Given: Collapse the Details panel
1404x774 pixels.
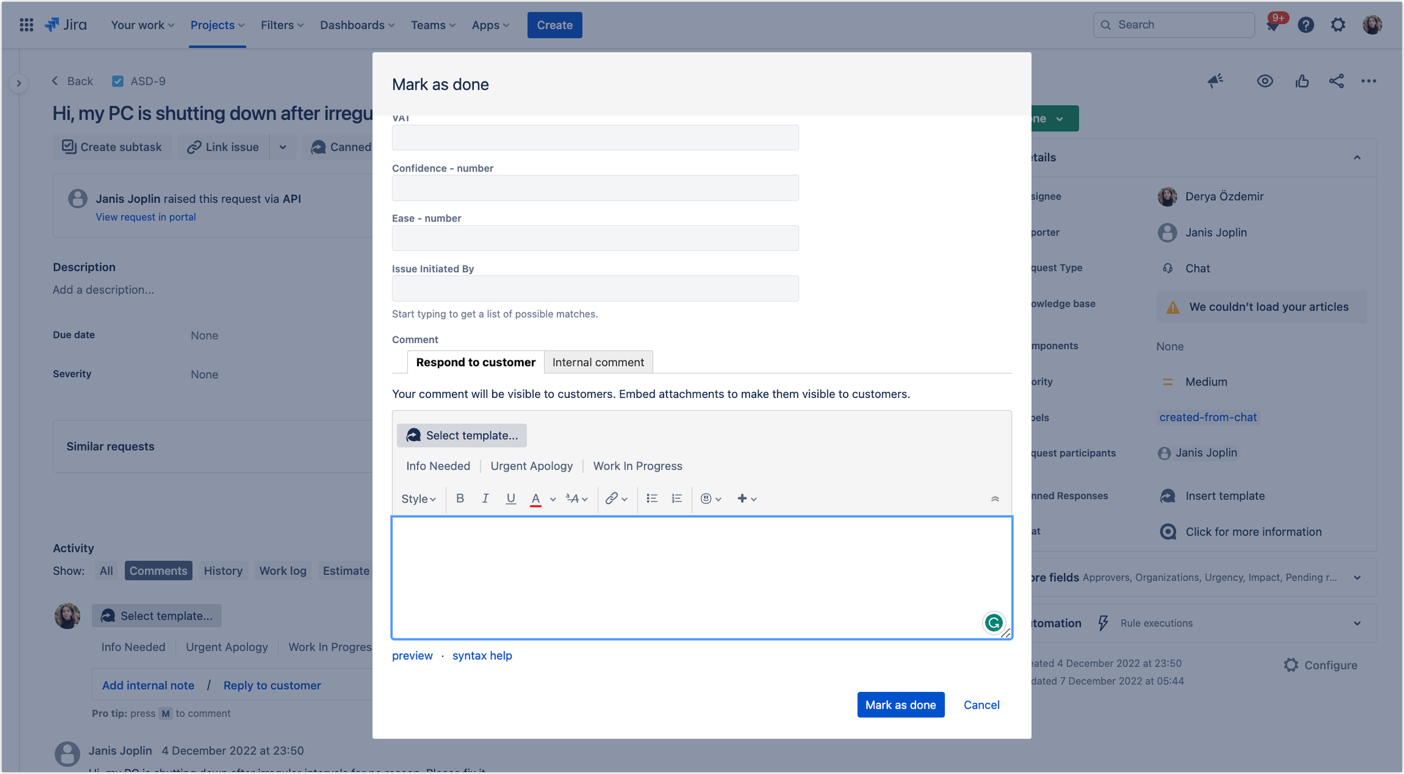Looking at the screenshot, I should [1357, 157].
